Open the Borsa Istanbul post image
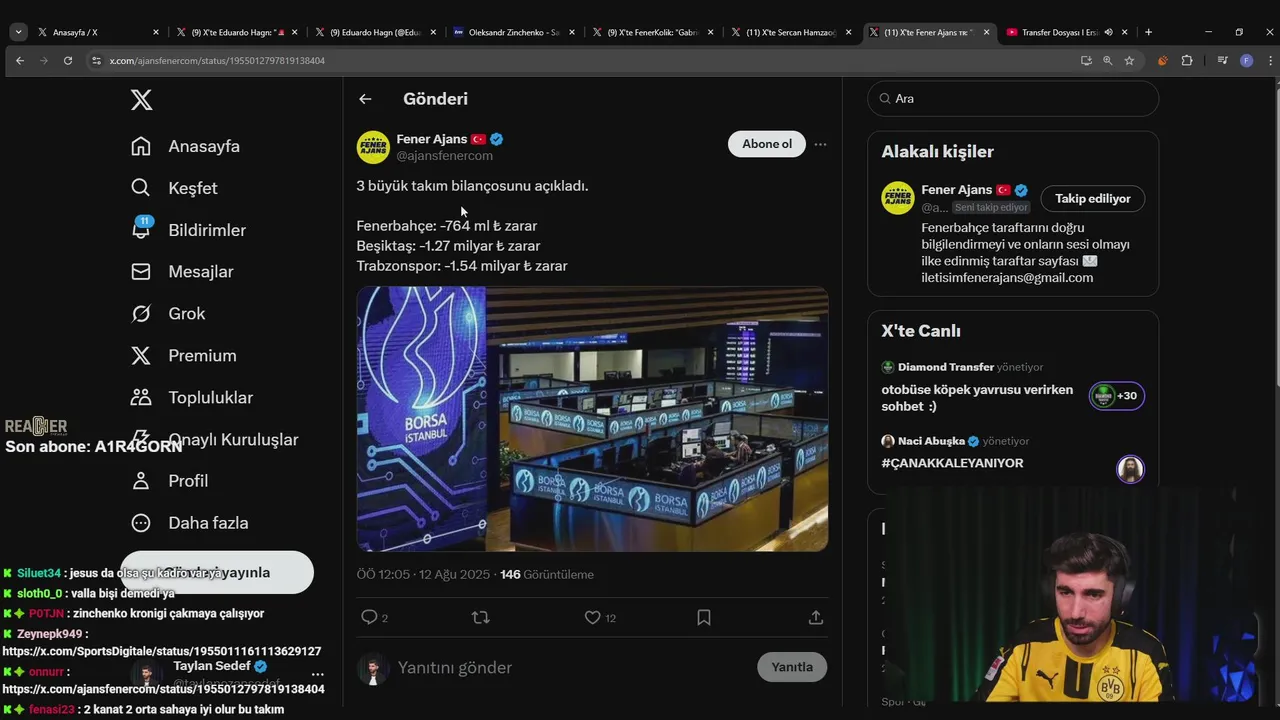The height and width of the screenshot is (720, 1280). pyautogui.click(x=592, y=419)
